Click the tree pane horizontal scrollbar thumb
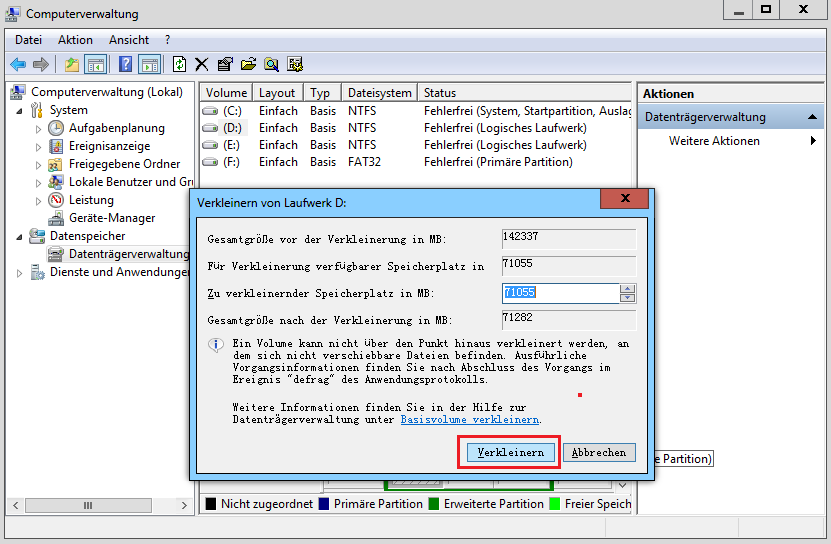The image size is (831, 544). click(x=88, y=505)
